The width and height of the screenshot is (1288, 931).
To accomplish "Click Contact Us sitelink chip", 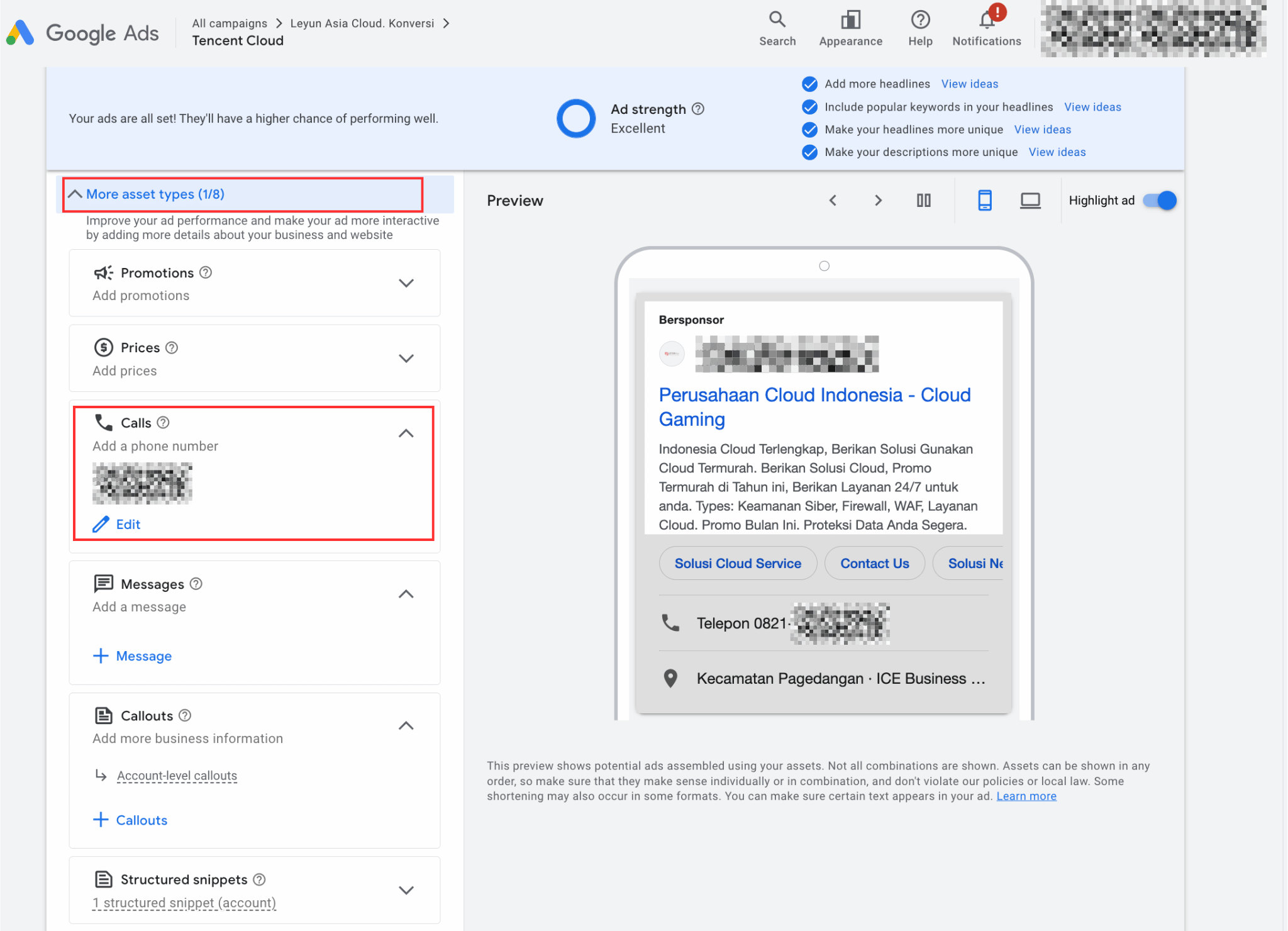I will [x=875, y=564].
